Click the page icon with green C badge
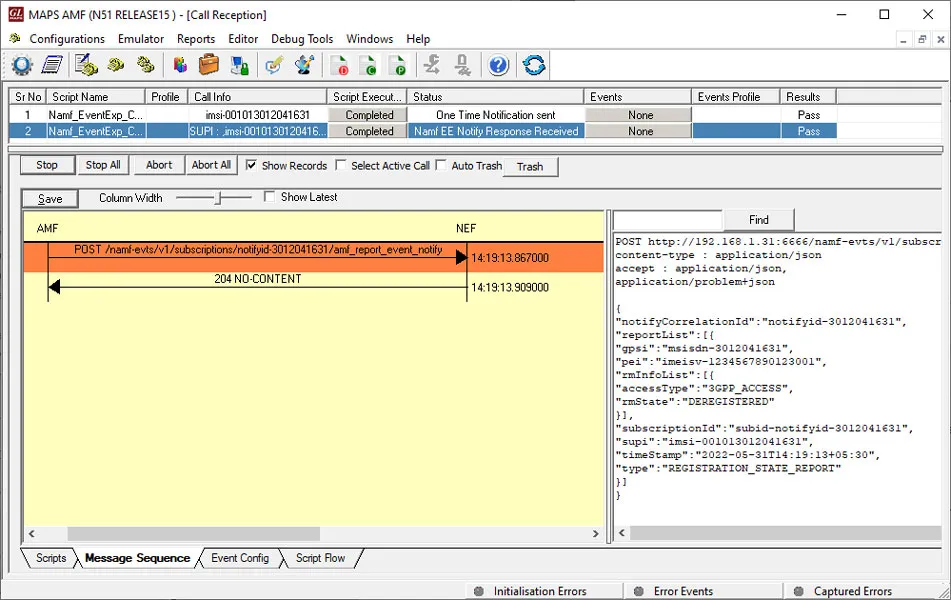 point(368,65)
